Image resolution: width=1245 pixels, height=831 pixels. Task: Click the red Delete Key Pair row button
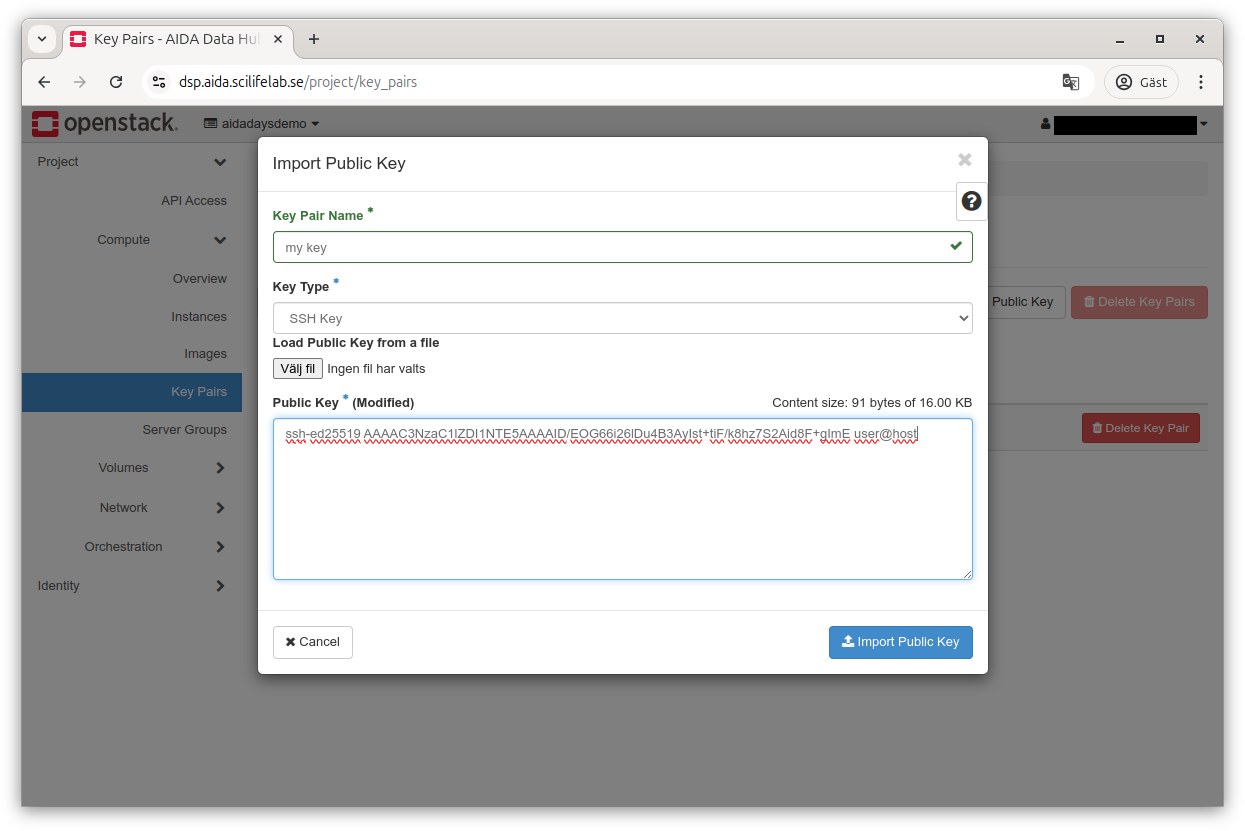(1140, 428)
